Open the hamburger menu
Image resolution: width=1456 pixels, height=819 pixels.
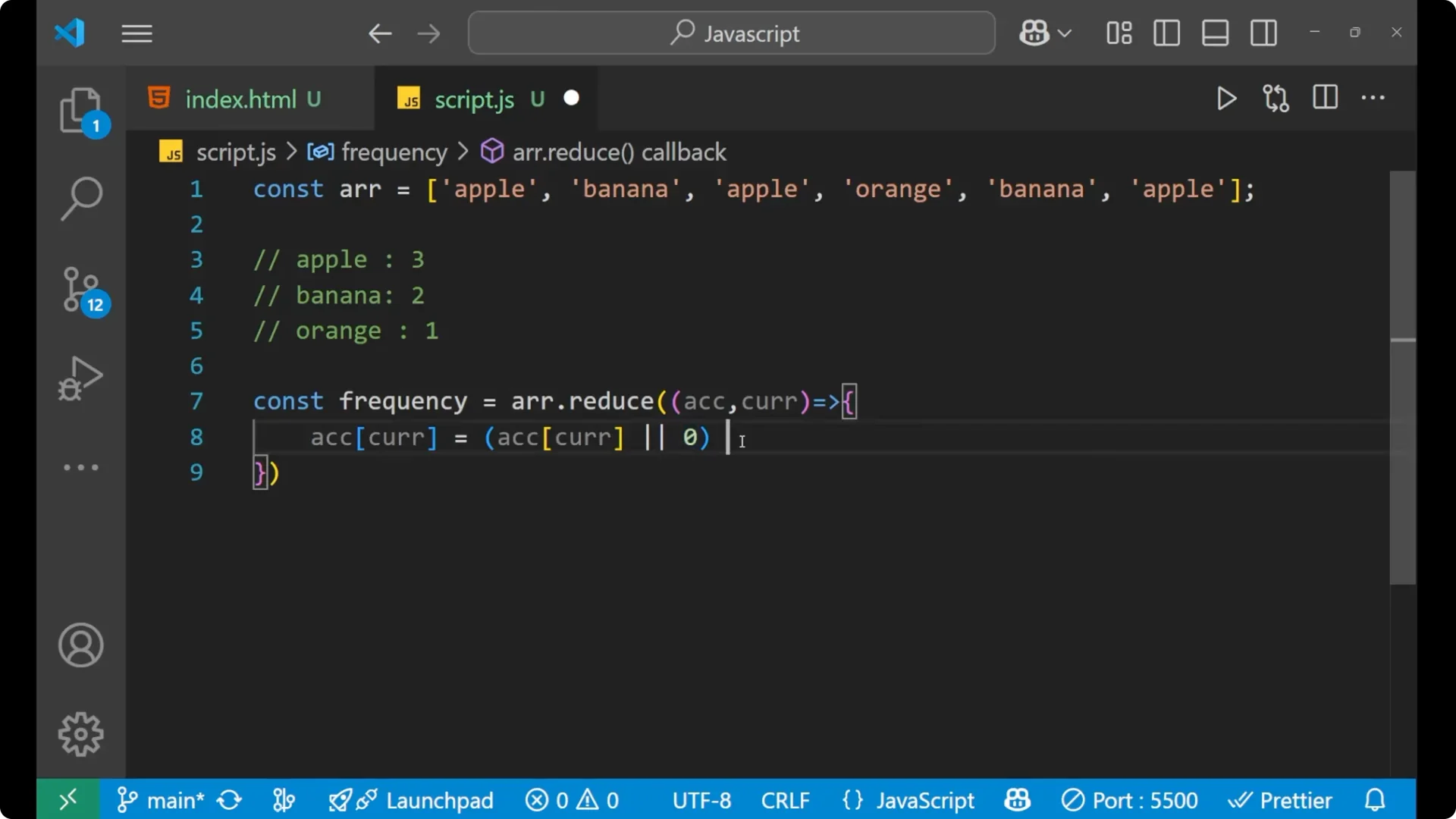pyautogui.click(x=136, y=33)
